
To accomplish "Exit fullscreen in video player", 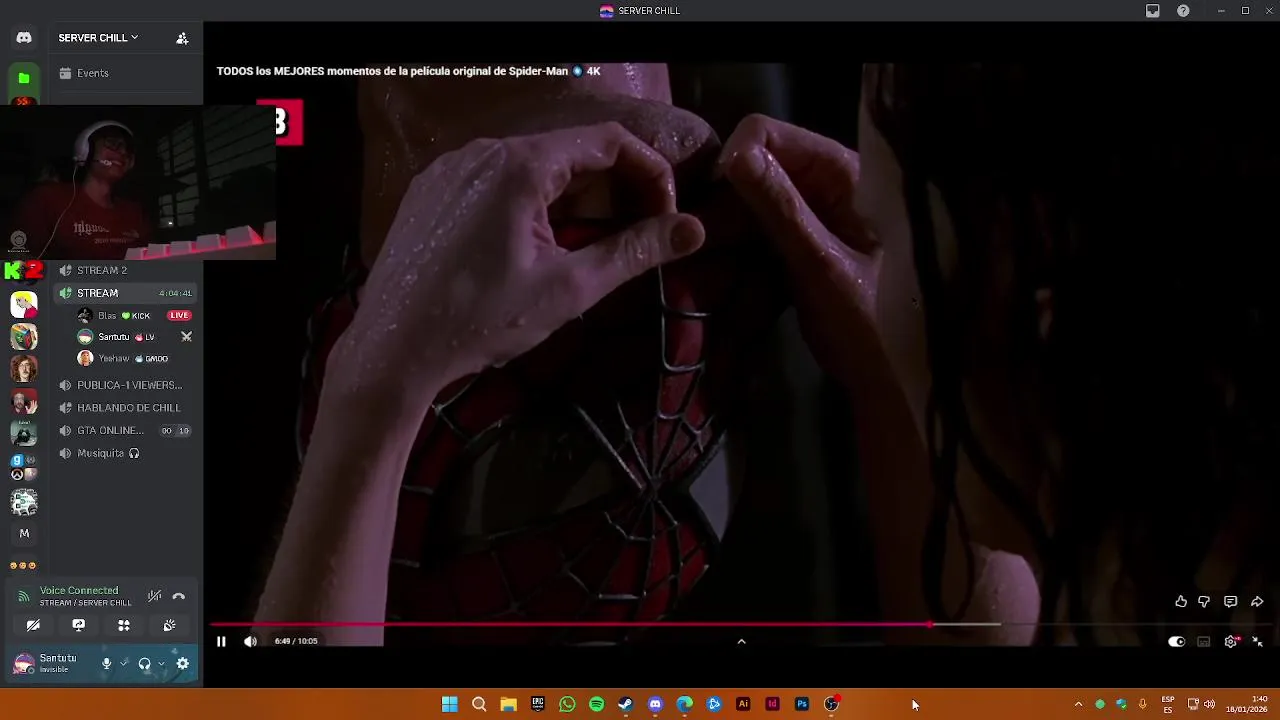I will (1258, 642).
